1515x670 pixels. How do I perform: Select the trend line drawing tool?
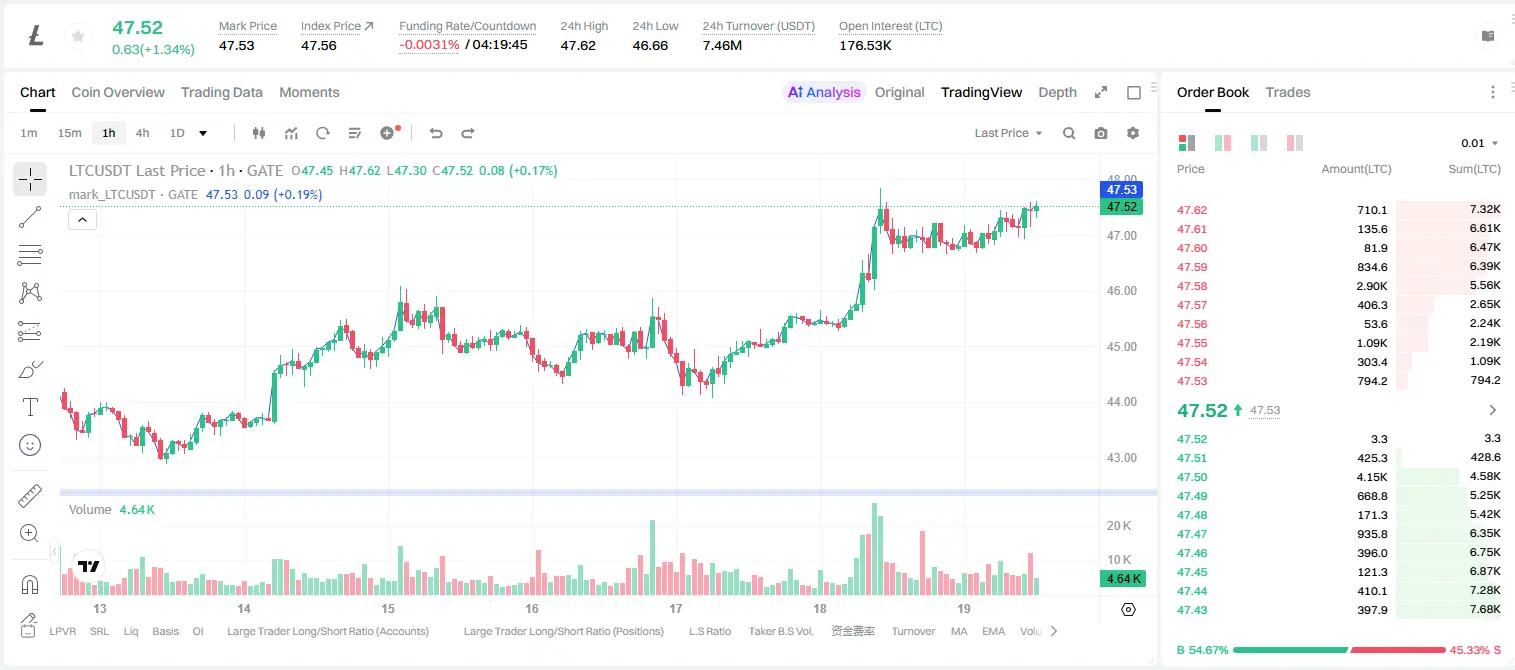tap(30, 217)
